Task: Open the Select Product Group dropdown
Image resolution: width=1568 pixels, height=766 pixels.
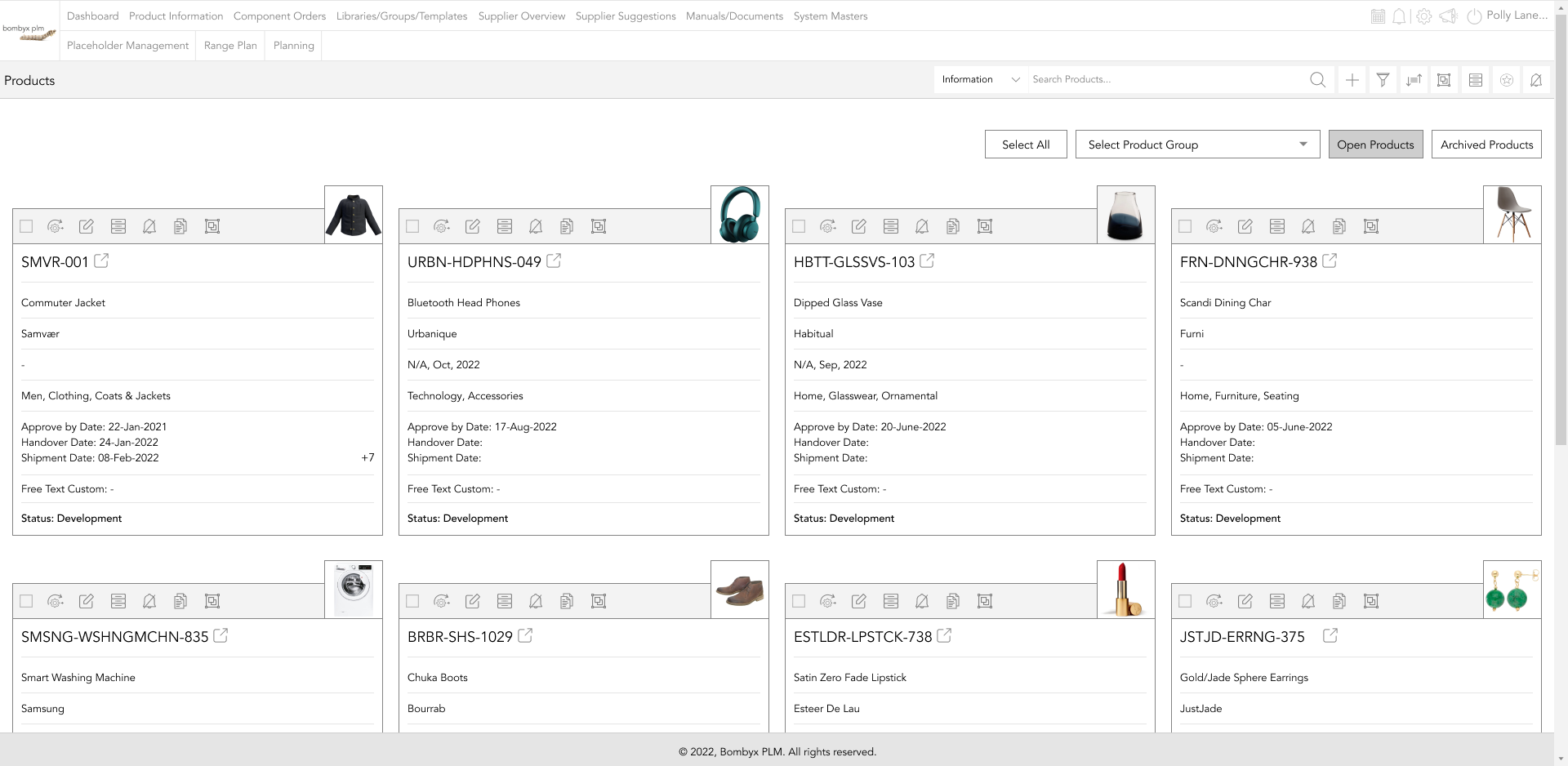Action: [x=1197, y=145]
